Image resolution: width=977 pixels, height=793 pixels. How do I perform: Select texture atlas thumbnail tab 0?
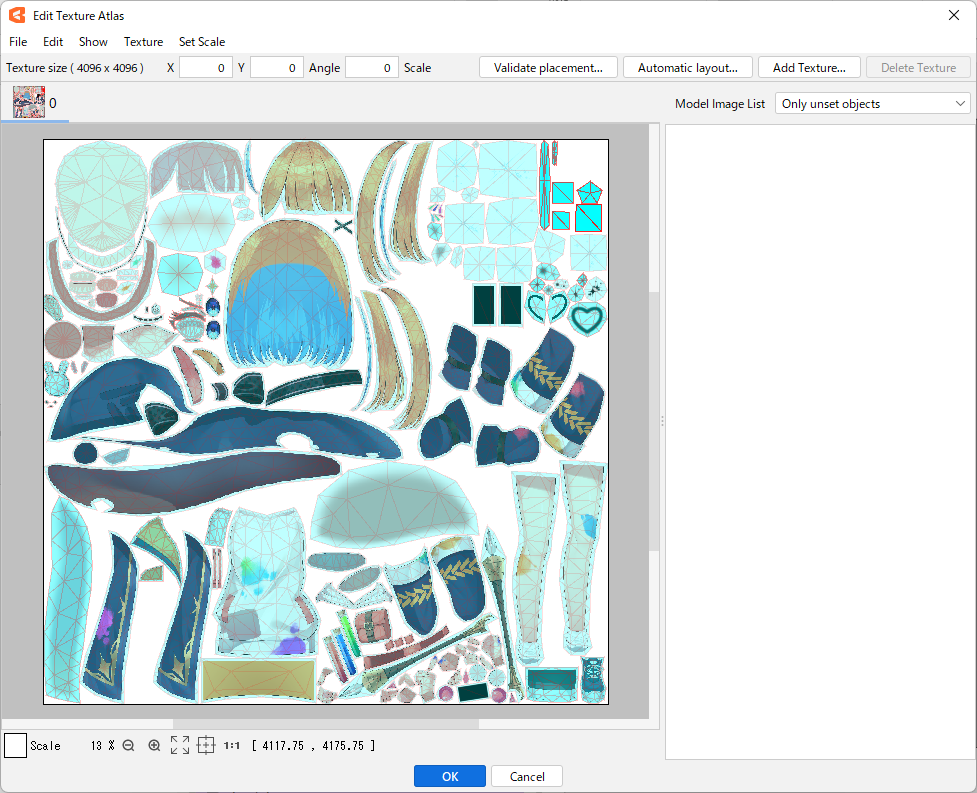click(30, 102)
